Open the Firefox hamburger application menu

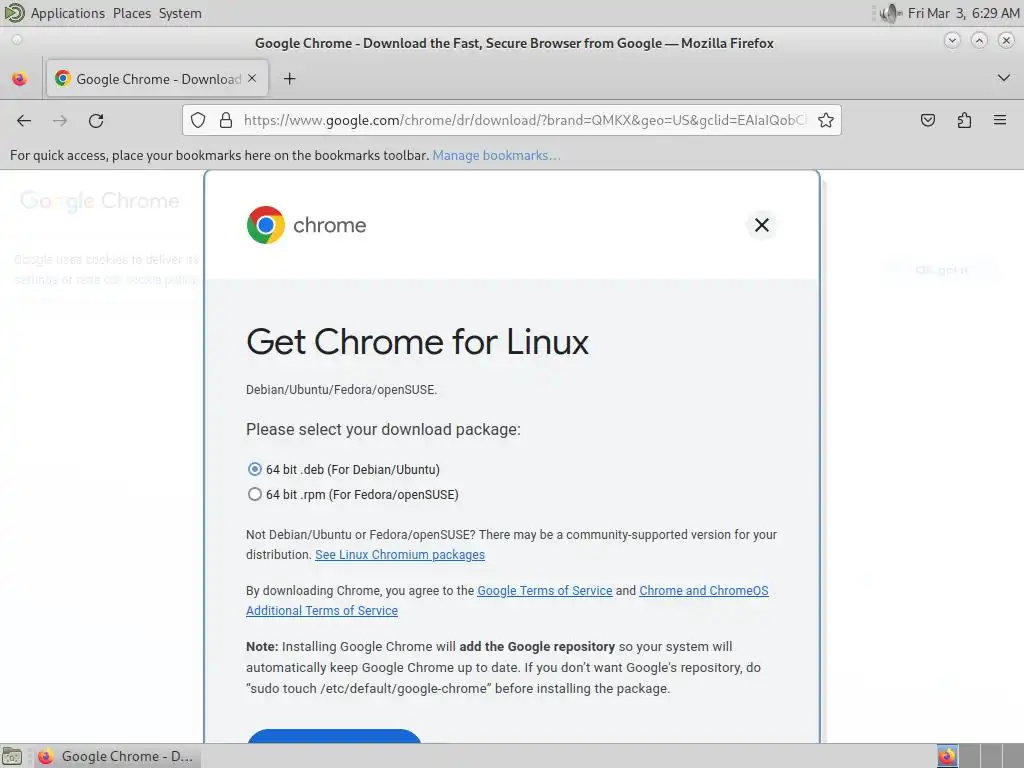(x=1000, y=120)
